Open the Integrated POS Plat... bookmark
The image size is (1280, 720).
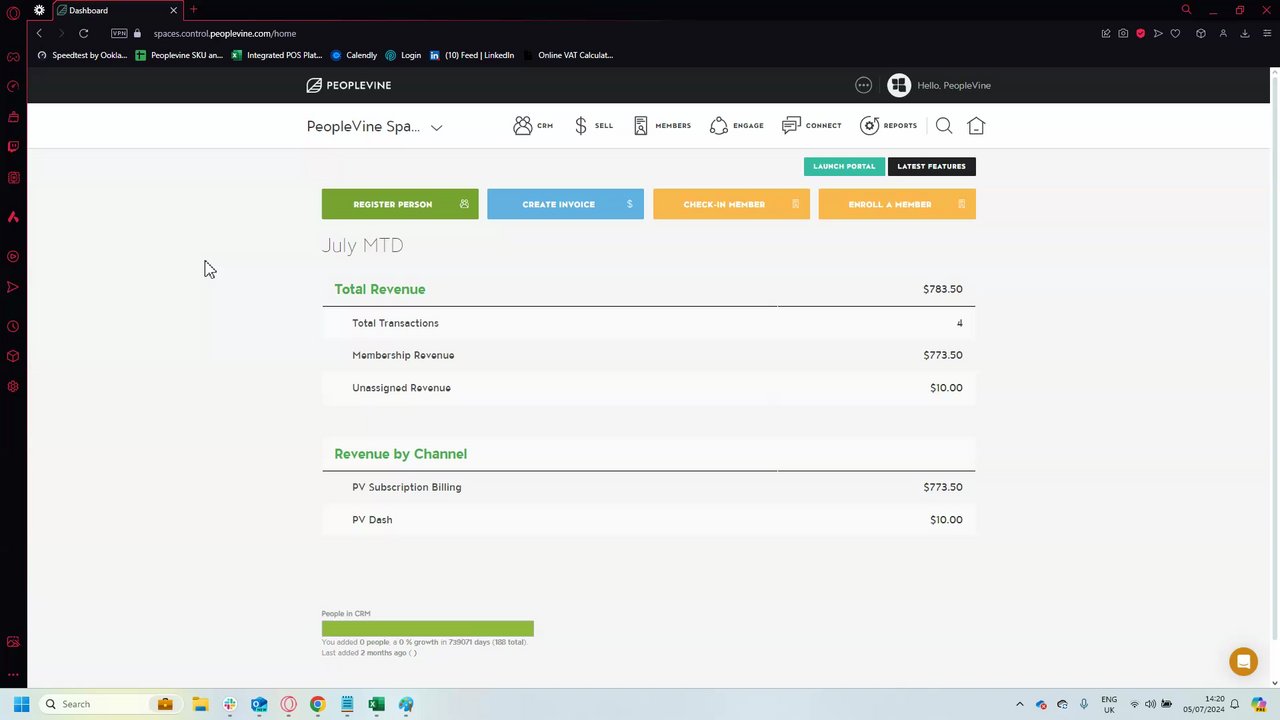[277, 55]
